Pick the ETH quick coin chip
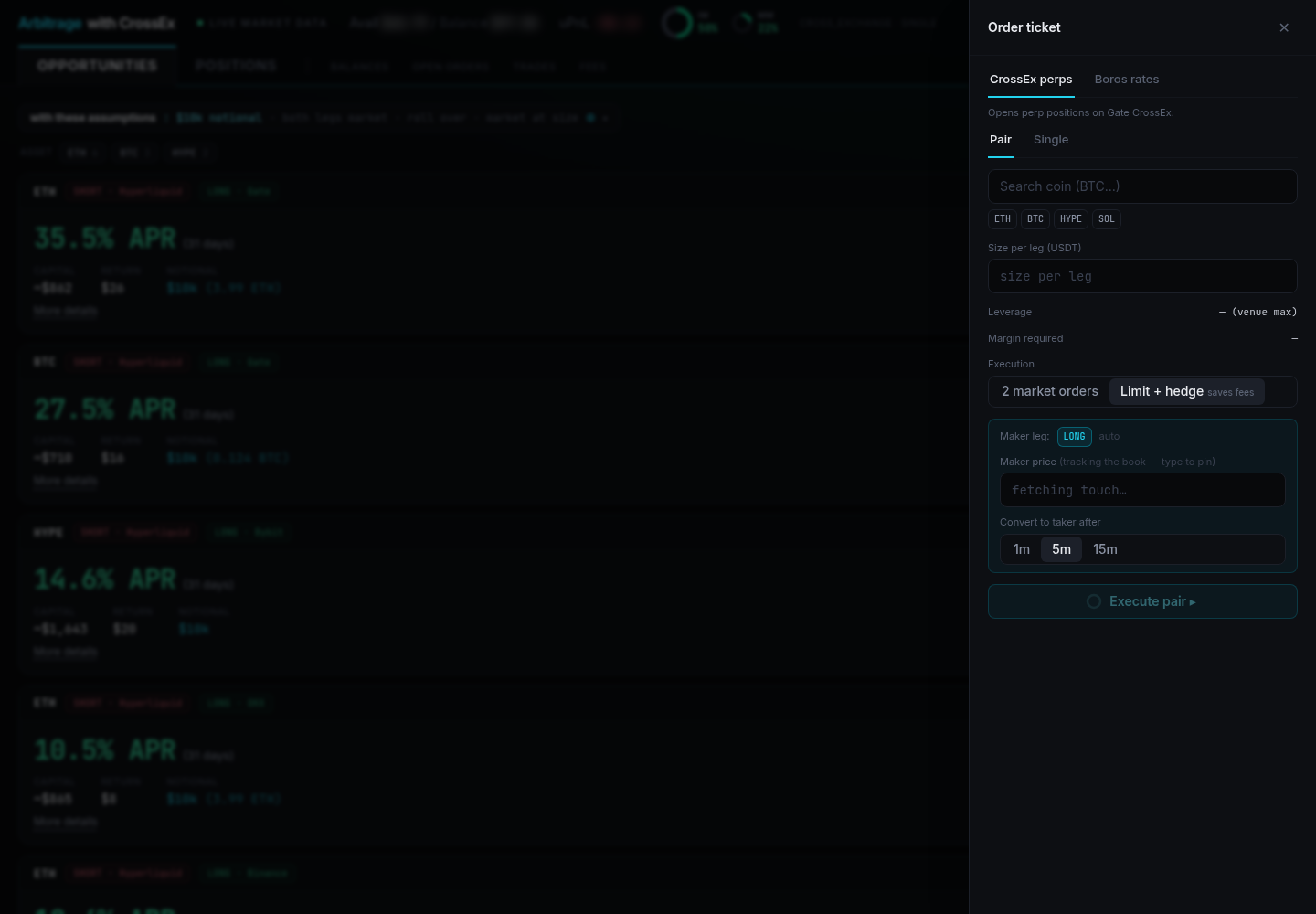Screen dimensions: 1316x914 point(1003,219)
